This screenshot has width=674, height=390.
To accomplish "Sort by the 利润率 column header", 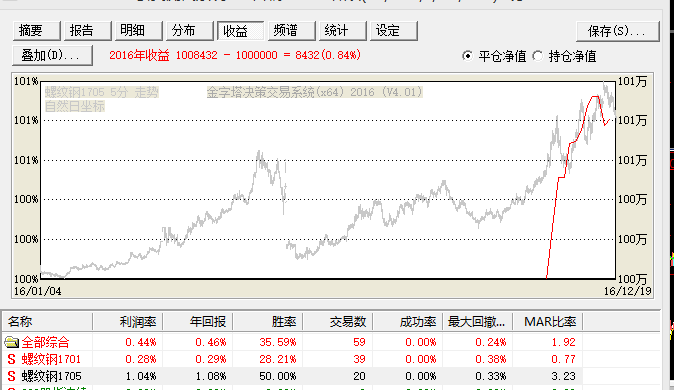I will point(127,322).
